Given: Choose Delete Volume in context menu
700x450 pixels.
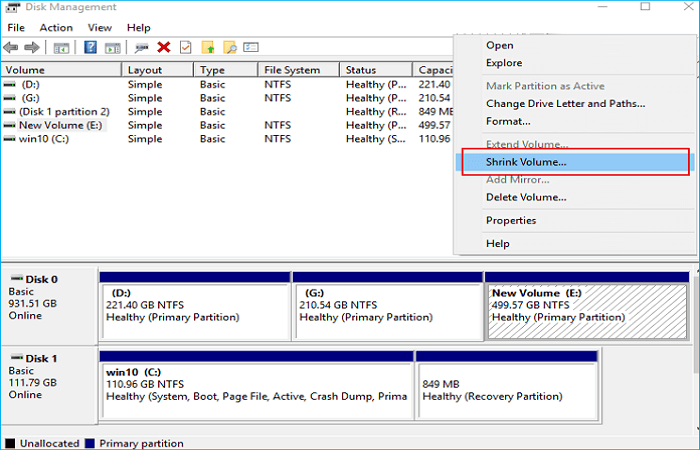Looking at the screenshot, I should 526,197.
